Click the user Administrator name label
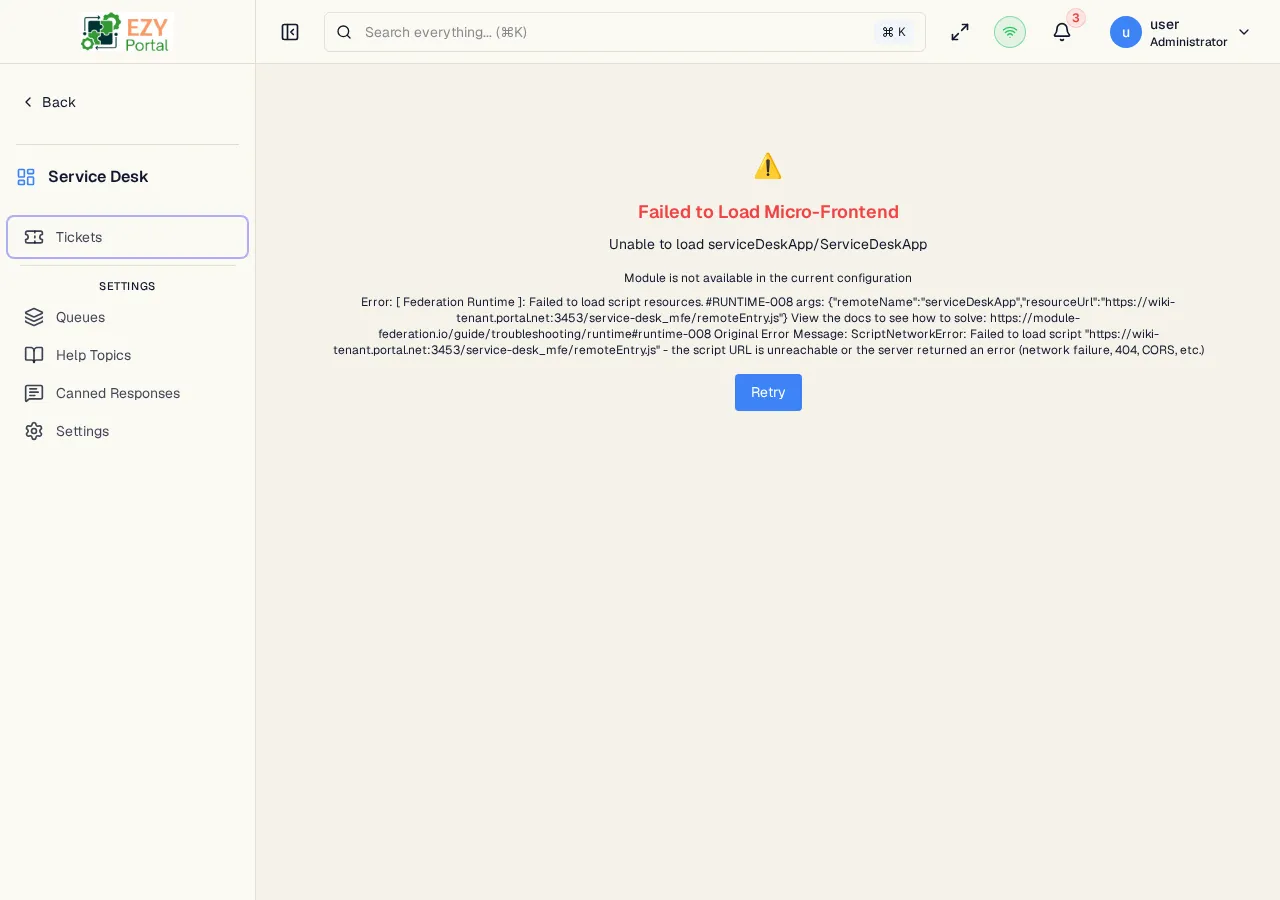Viewport: 1280px width, 900px height. click(1188, 32)
